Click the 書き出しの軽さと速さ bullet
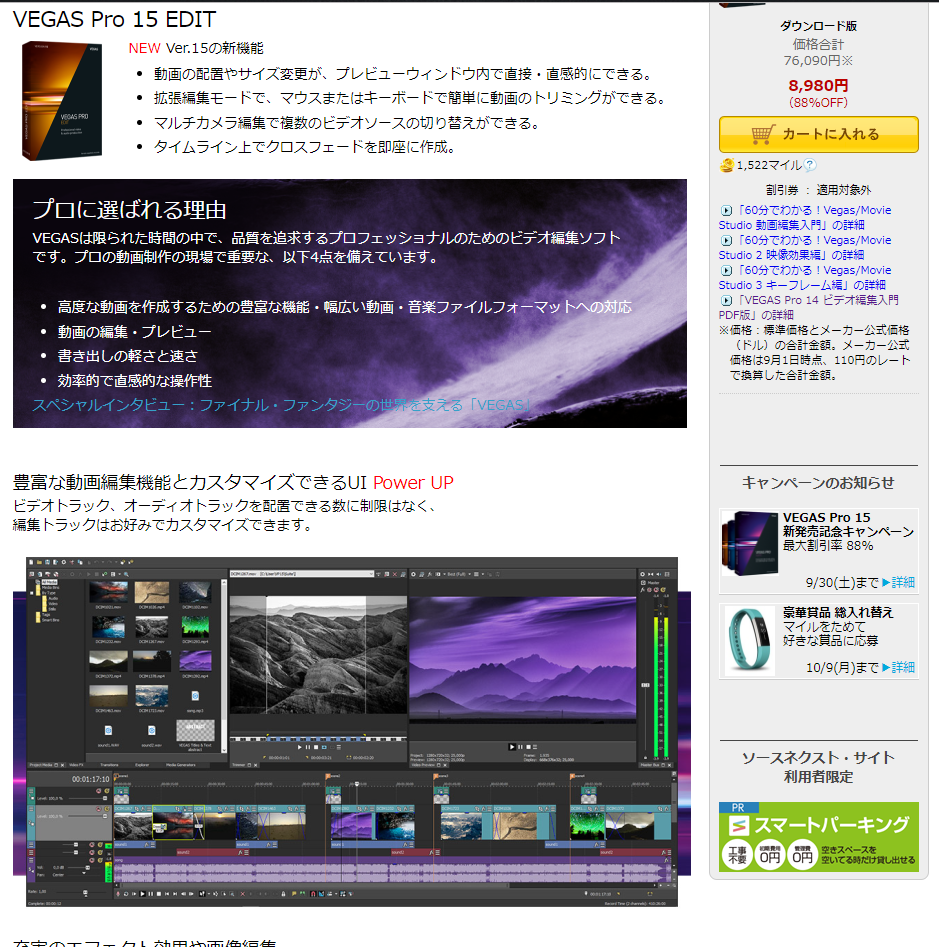The height and width of the screenshot is (947, 939). (127, 356)
